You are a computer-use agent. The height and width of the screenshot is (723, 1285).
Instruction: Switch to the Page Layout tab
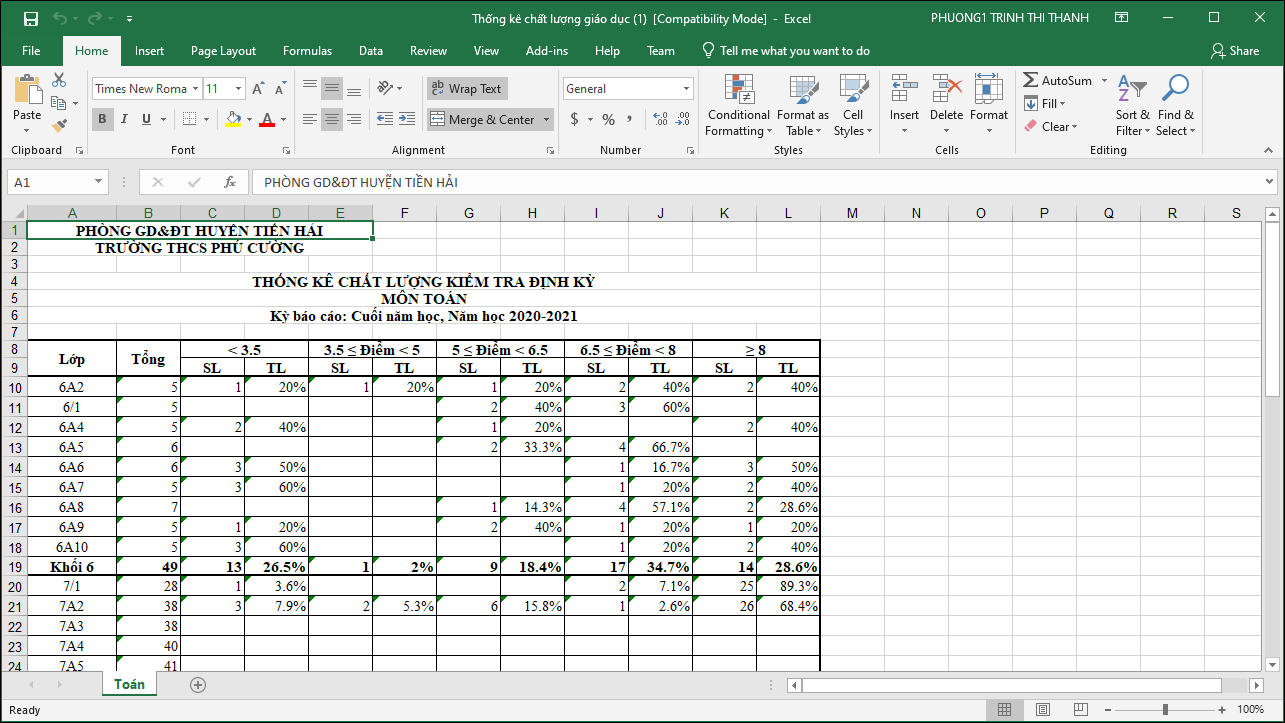223,51
